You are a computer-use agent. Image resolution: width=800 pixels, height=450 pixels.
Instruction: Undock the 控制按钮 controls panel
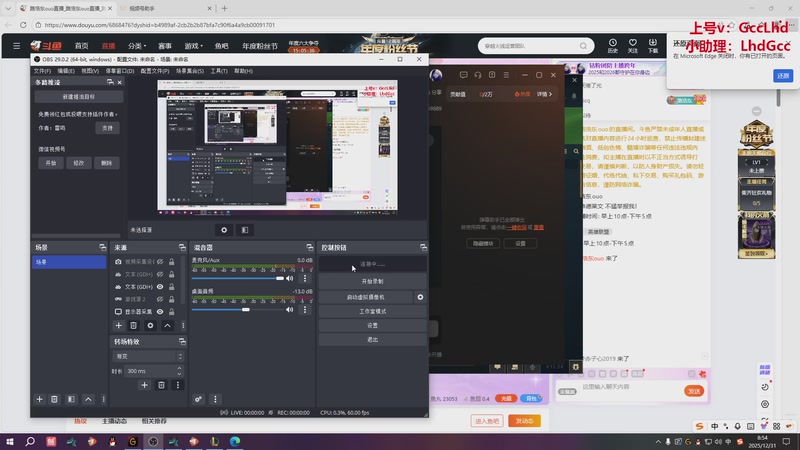coord(423,247)
